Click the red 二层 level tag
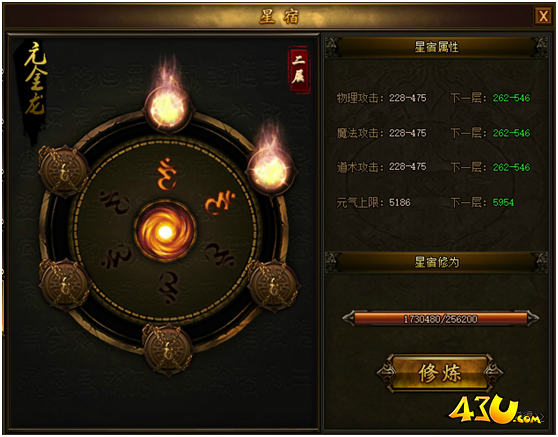Viewport: 558px width, 437px height. (x=298, y=70)
